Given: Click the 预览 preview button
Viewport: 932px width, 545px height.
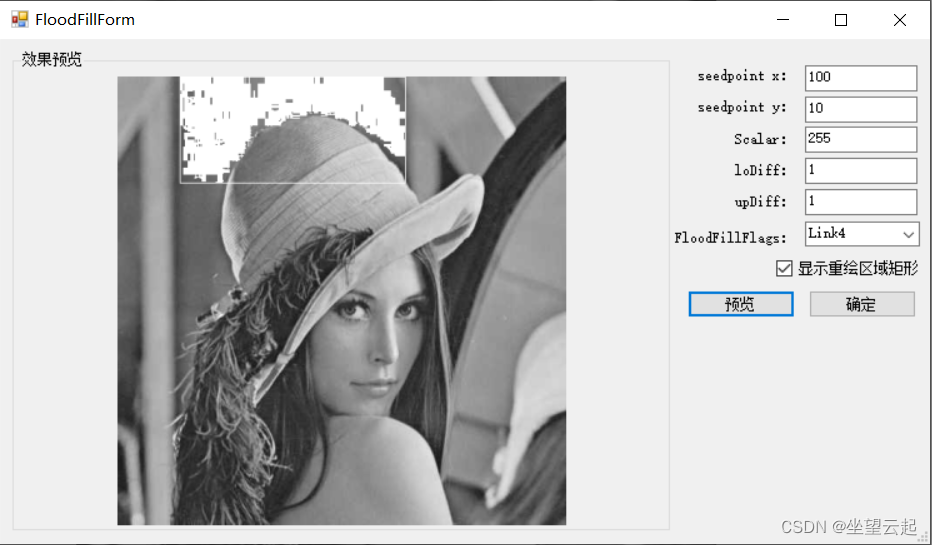Looking at the screenshot, I should coord(741,304).
